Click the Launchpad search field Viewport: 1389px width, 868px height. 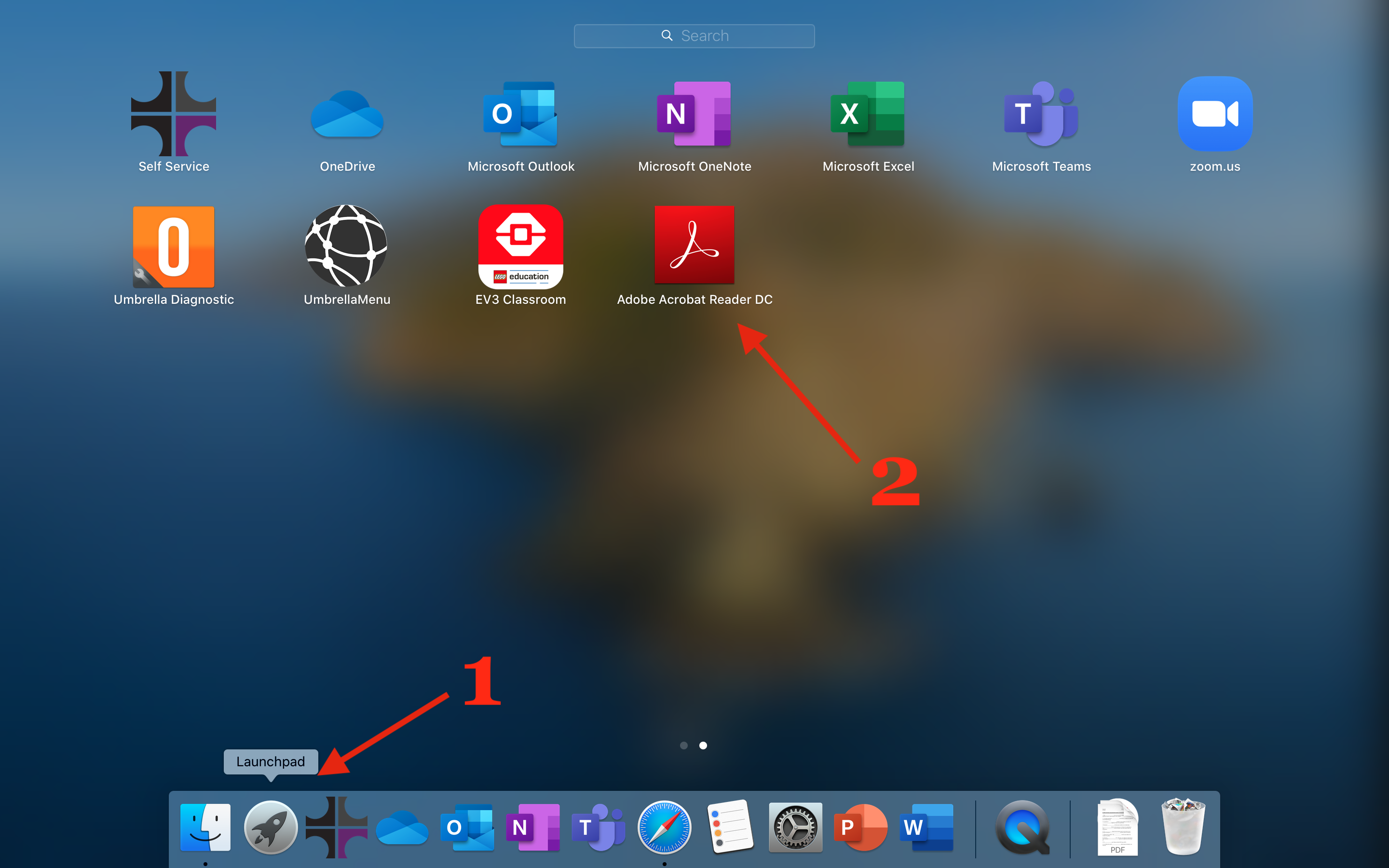(x=694, y=36)
